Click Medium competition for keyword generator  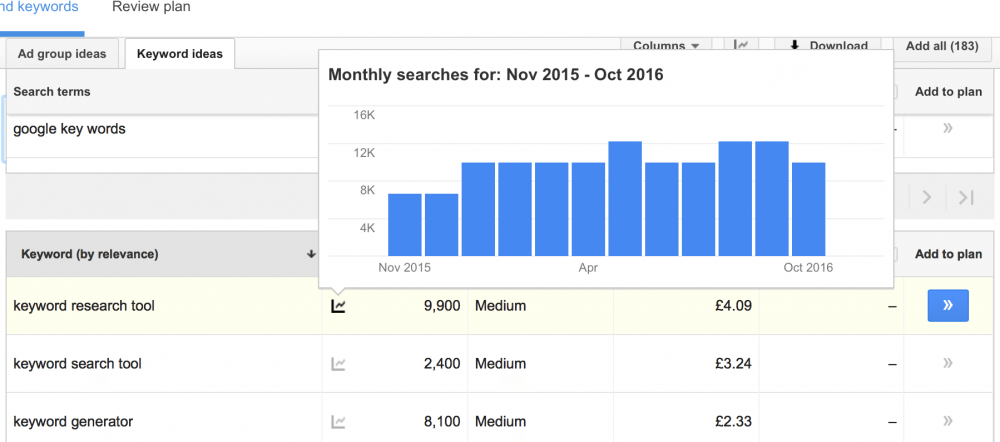pos(501,422)
